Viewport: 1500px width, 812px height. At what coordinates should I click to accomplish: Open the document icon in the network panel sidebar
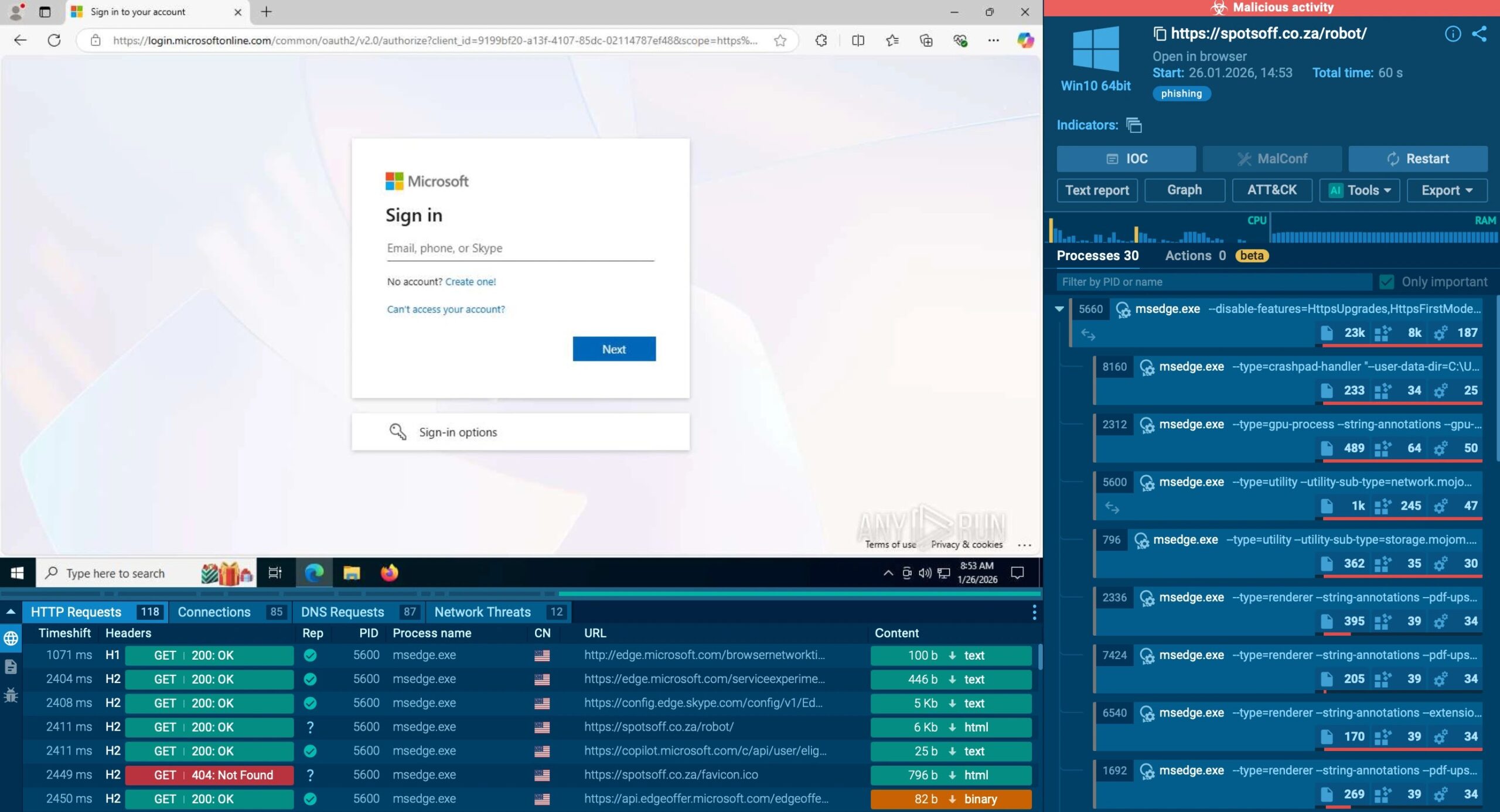10,667
